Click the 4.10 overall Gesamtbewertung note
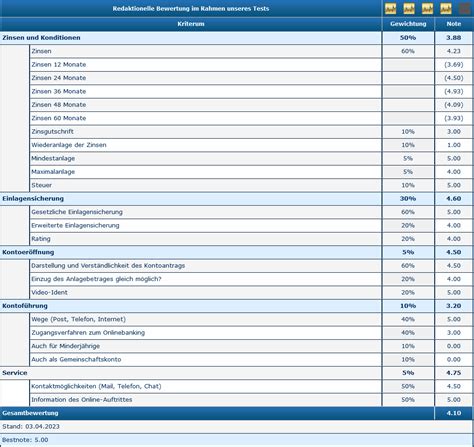 tap(454, 413)
